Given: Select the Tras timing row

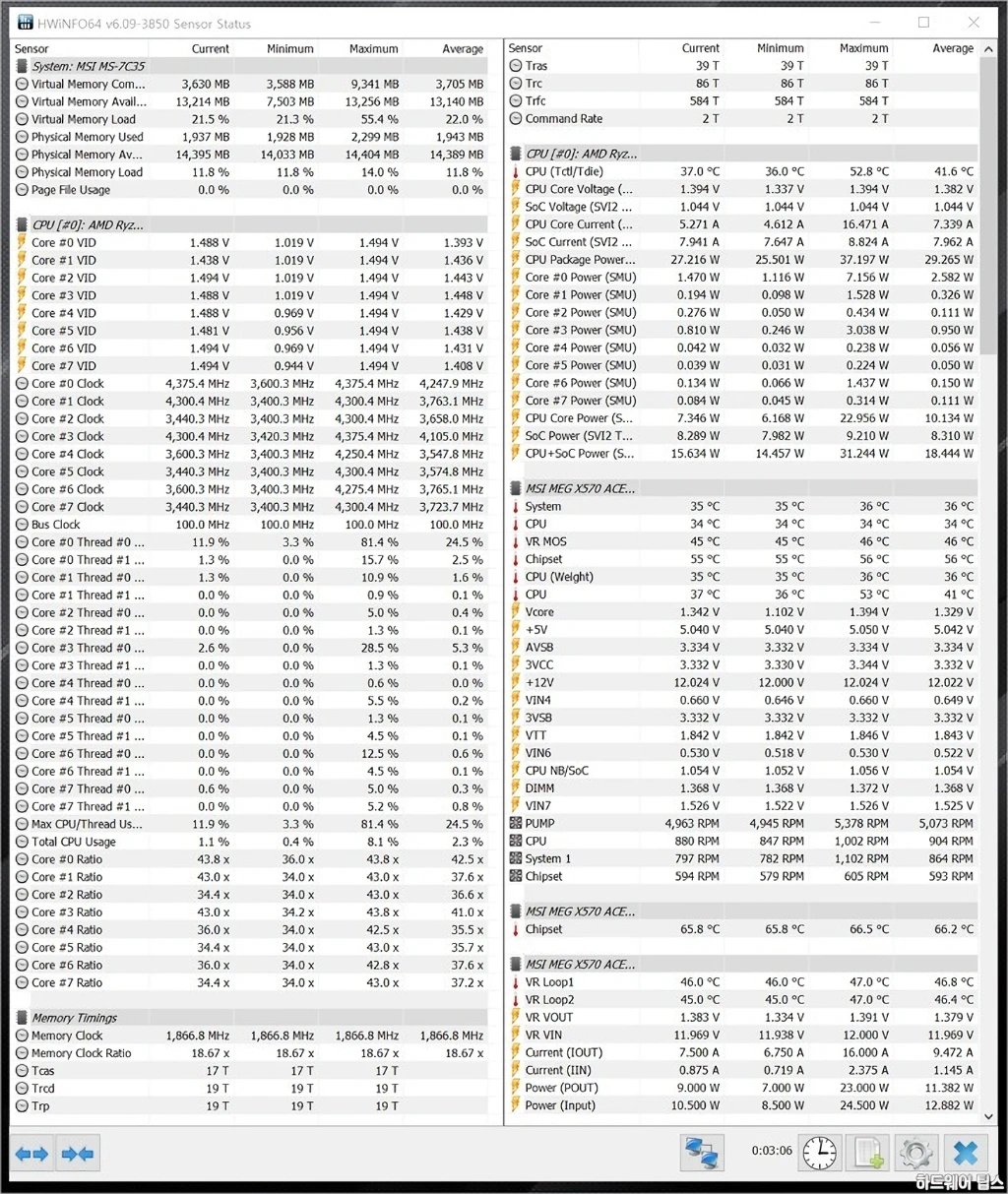Looking at the screenshot, I should point(743,66).
